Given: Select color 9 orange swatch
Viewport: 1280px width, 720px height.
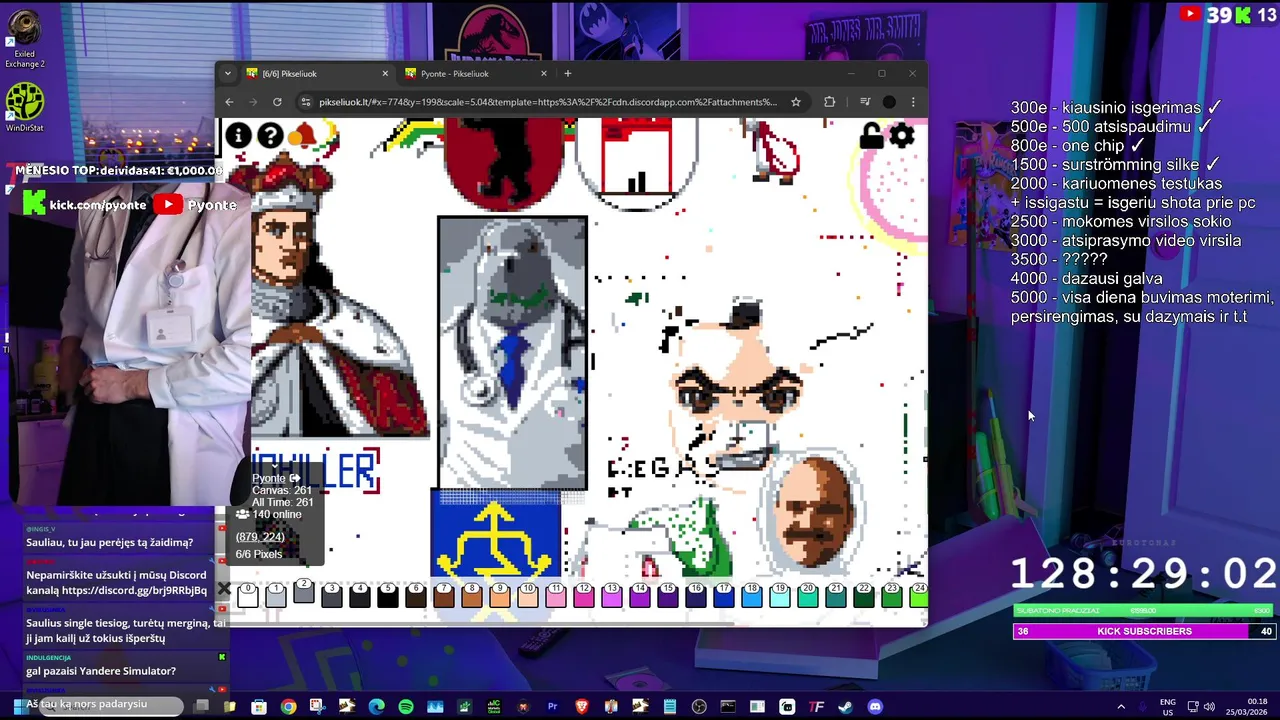Looking at the screenshot, I should [499, 595].
